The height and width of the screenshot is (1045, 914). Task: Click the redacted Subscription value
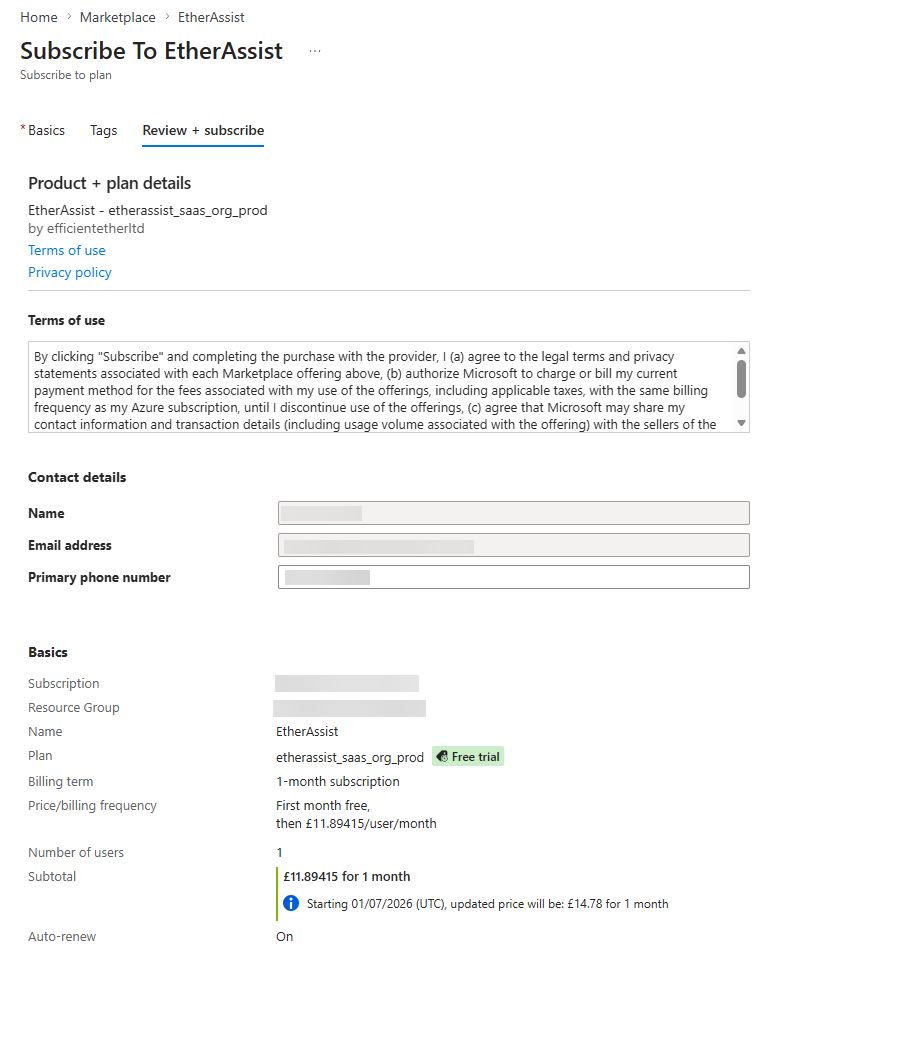(347, 683)
